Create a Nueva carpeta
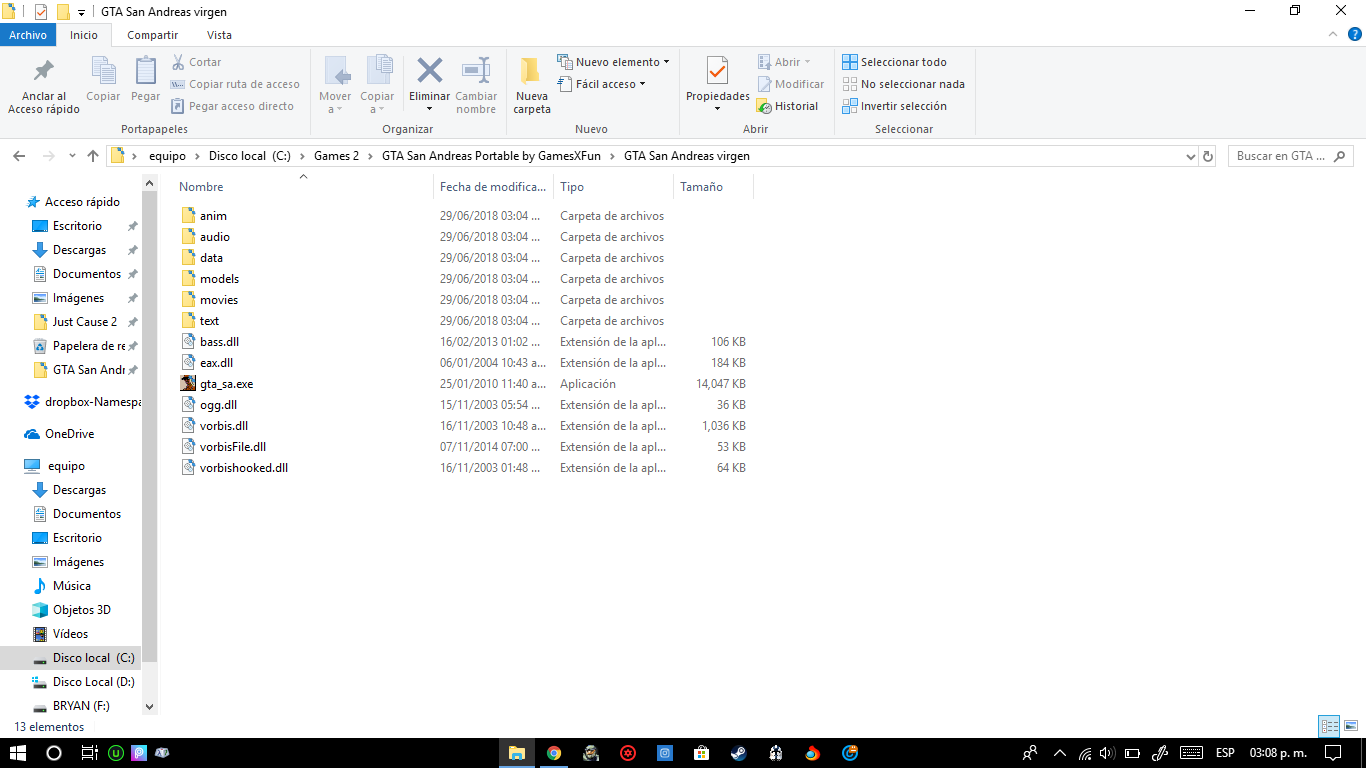Screen dimensions: 1366x768 pyautogui.click(x=532, y=85)
